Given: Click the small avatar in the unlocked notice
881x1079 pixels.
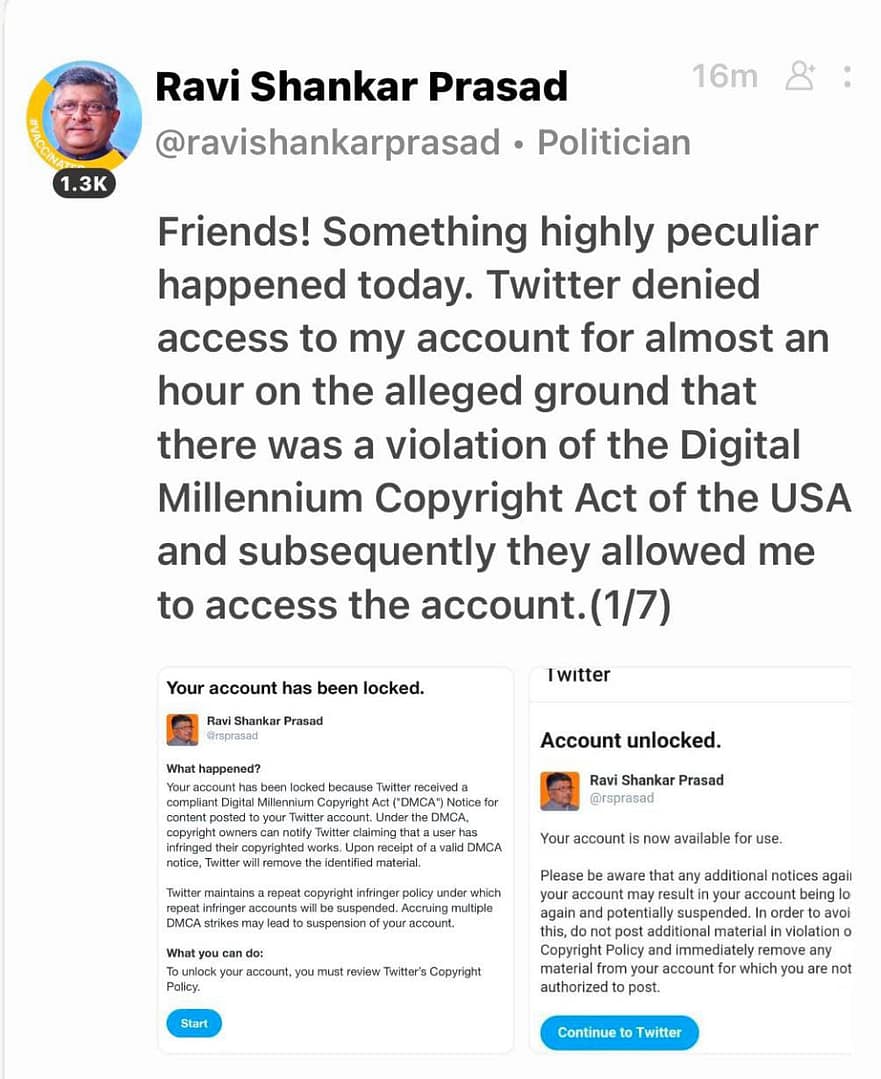Looking at the screenshot, I should click(560, 790).
